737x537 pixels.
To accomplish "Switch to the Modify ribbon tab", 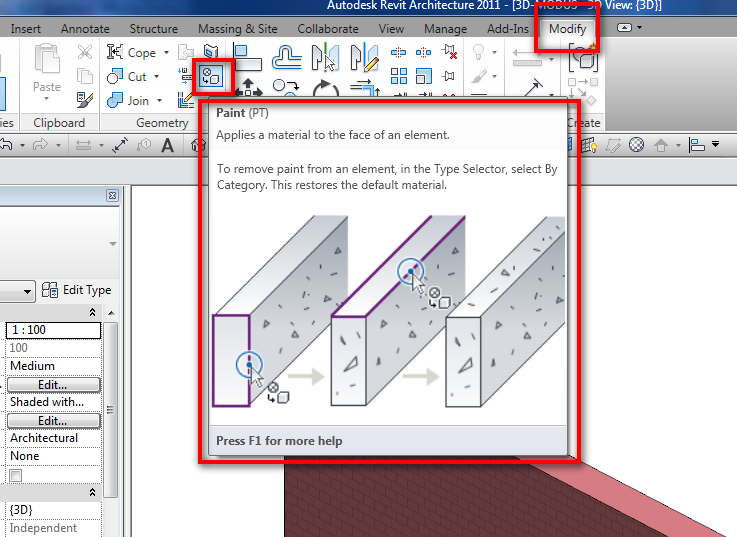I will [568, 29].
